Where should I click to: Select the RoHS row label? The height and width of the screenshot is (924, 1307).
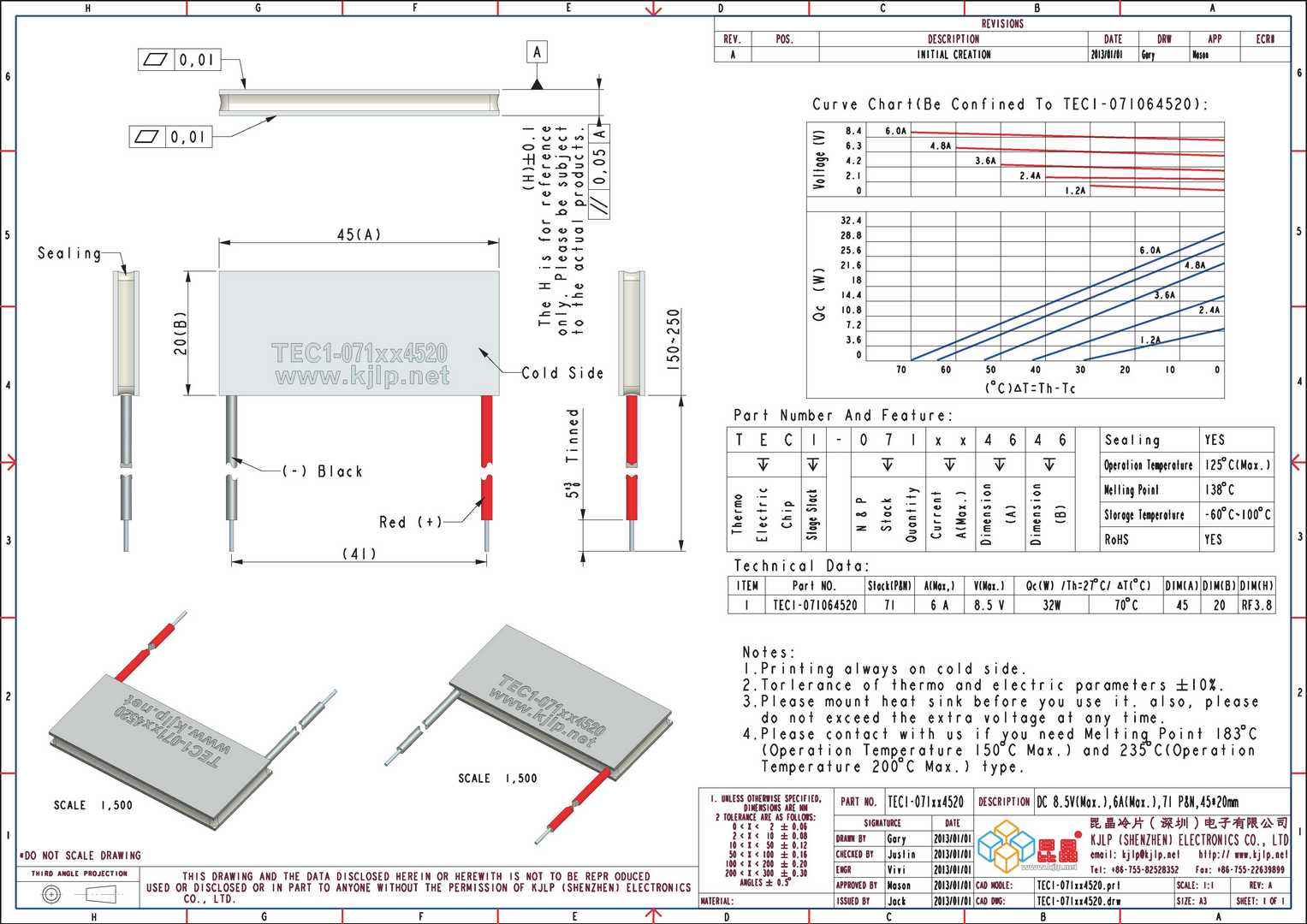[x=1149, y=539]
